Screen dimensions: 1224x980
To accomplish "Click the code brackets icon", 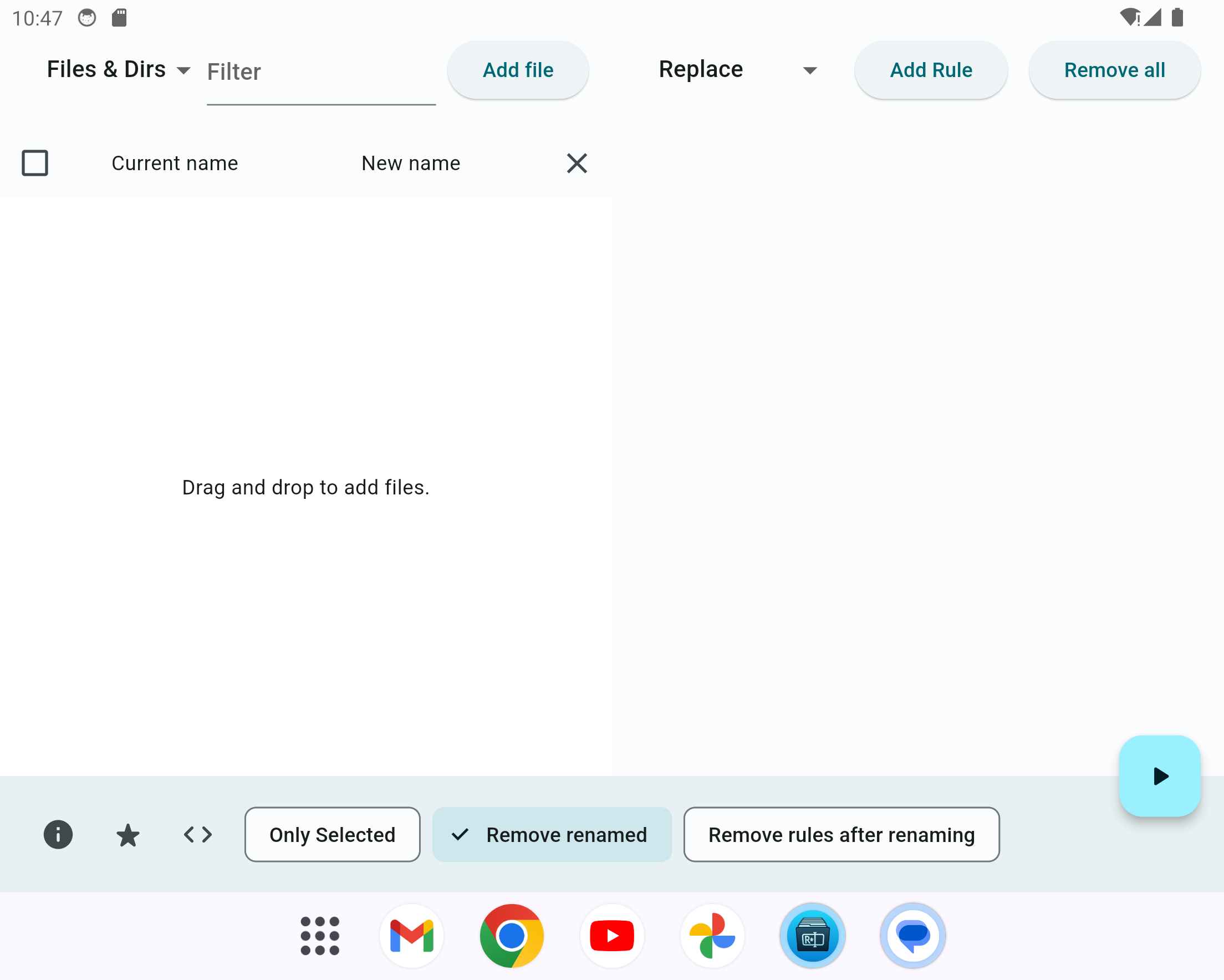I will [197, 835].
